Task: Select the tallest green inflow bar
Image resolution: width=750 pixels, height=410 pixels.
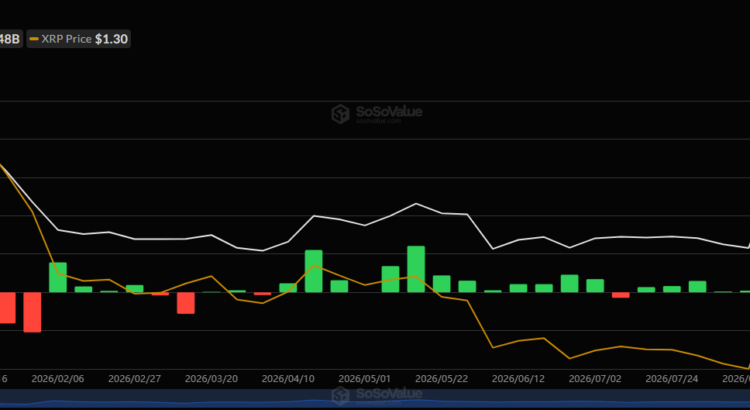Action: coord(416,269)
